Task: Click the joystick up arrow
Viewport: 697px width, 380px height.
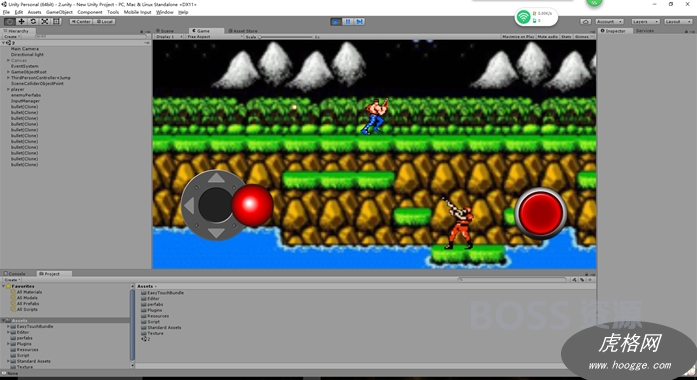Action: tap(216, 178)
